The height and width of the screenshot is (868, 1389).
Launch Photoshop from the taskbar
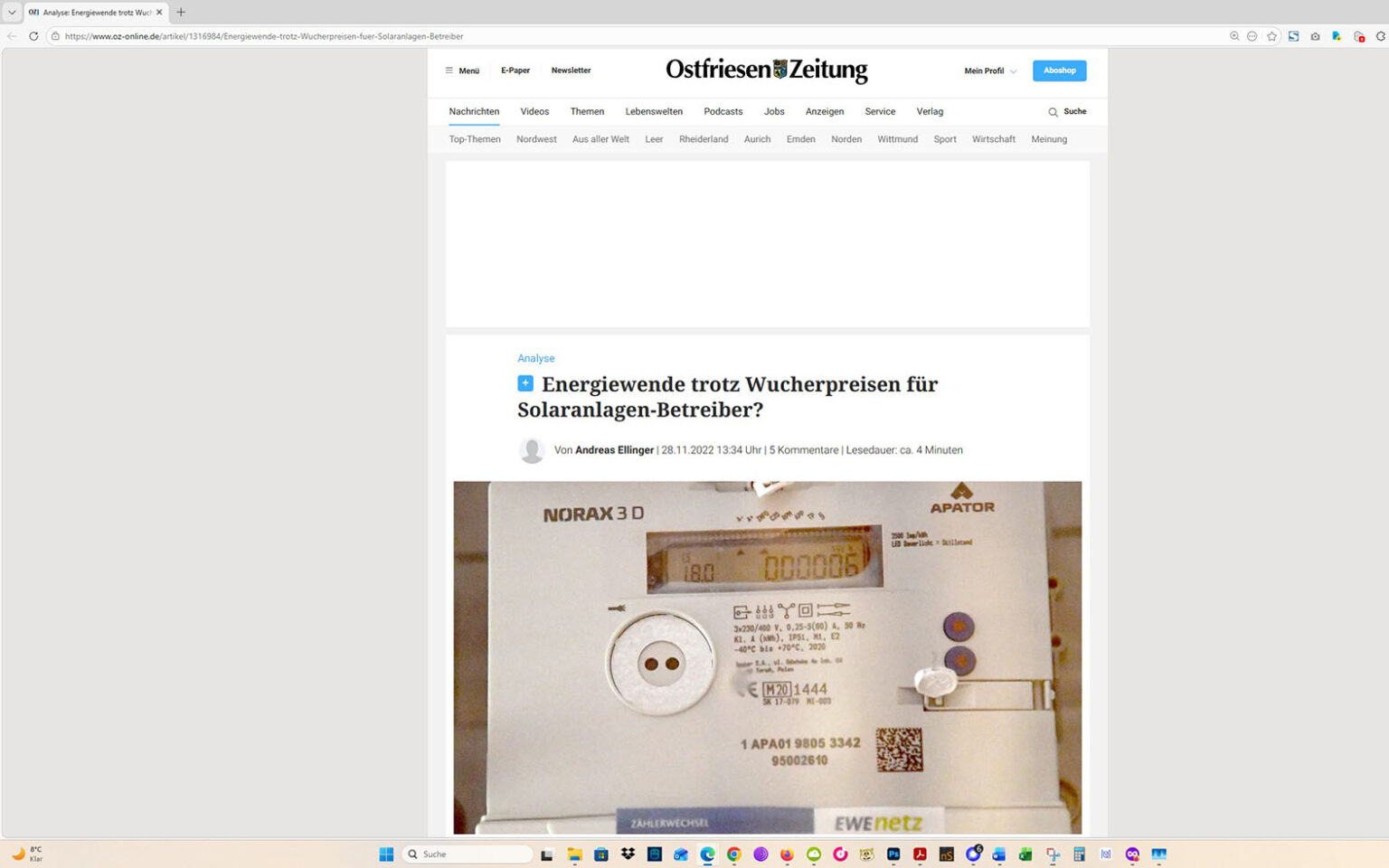tap(893, 854)
